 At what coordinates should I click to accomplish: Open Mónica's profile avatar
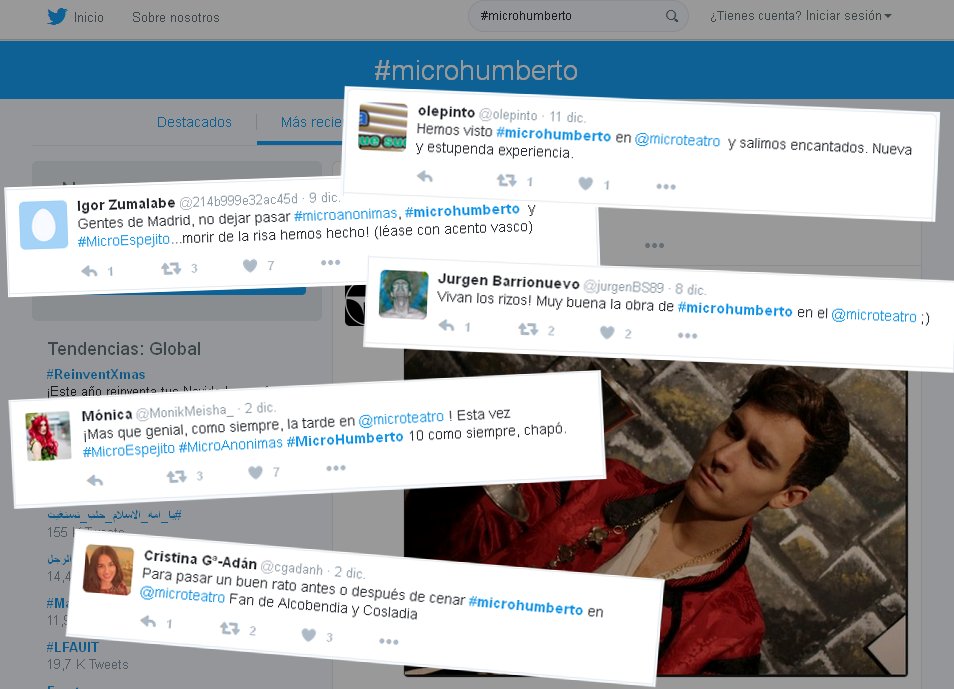point(48,436)
